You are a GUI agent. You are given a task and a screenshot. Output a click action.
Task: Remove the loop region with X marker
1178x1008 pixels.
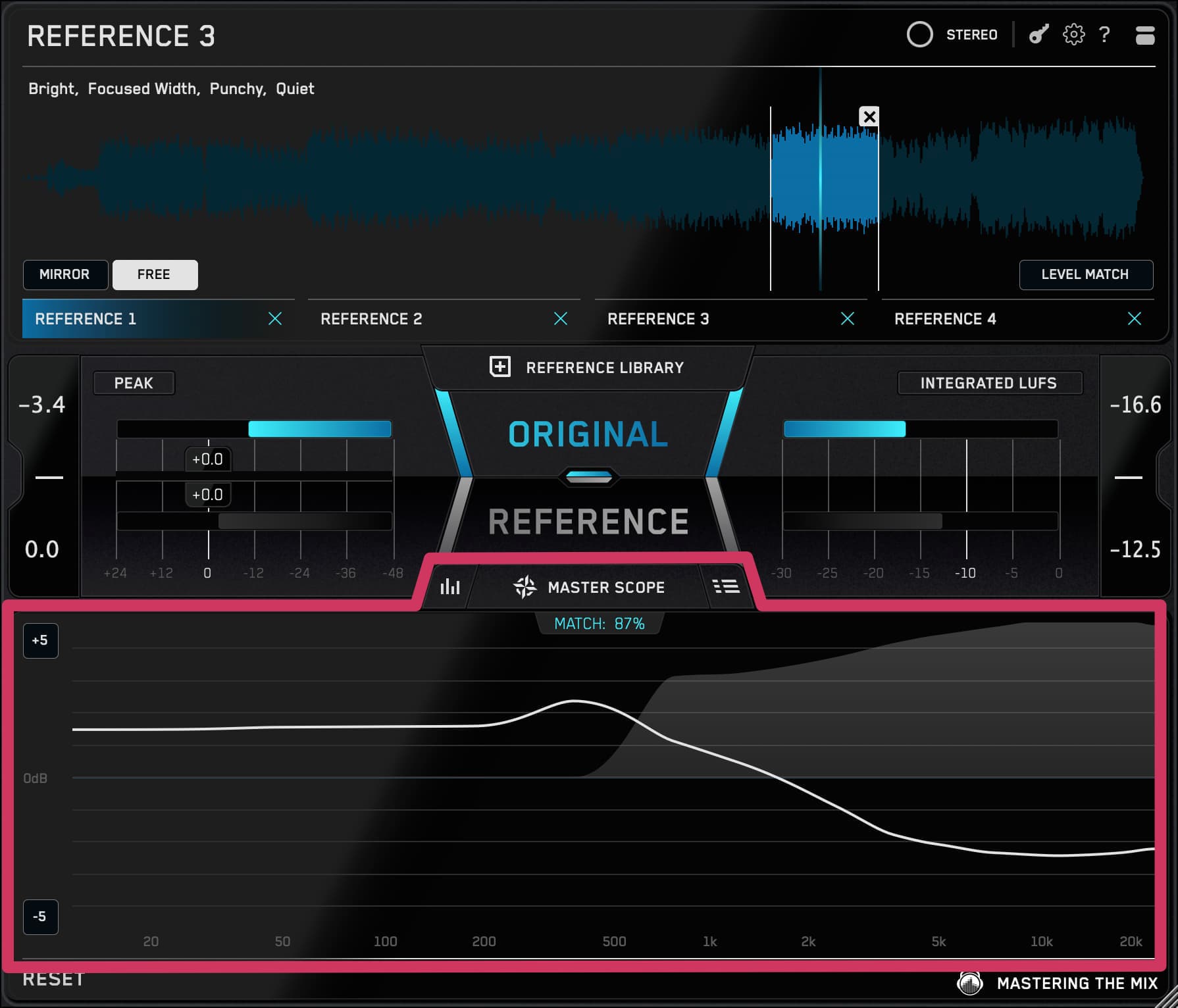point(869,117)
